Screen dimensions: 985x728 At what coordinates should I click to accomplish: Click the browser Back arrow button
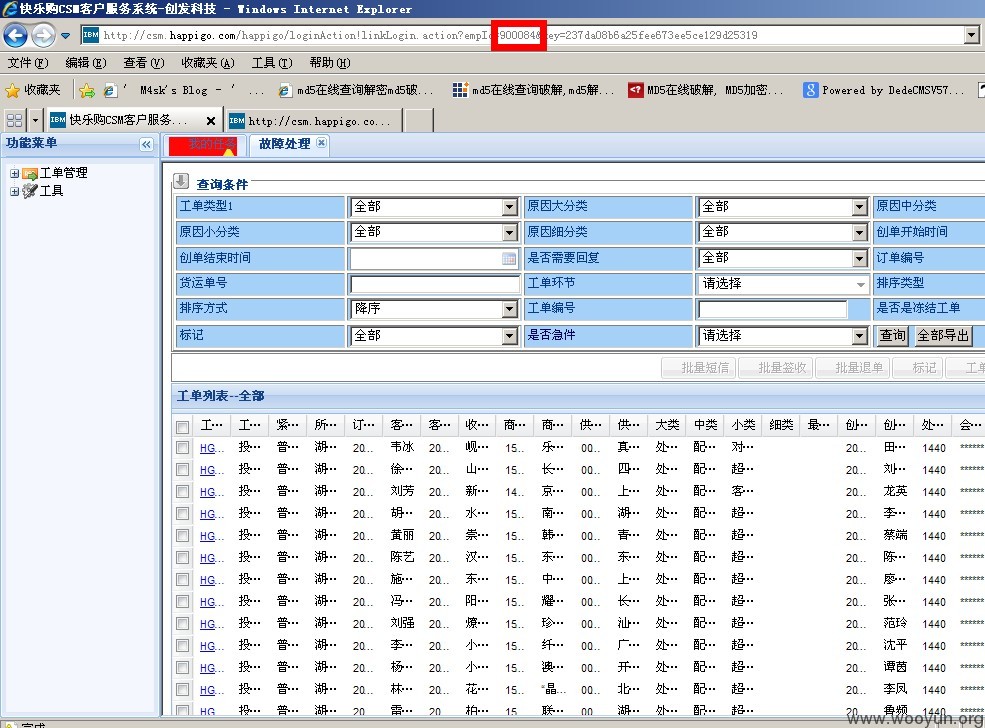pos(16,35)
